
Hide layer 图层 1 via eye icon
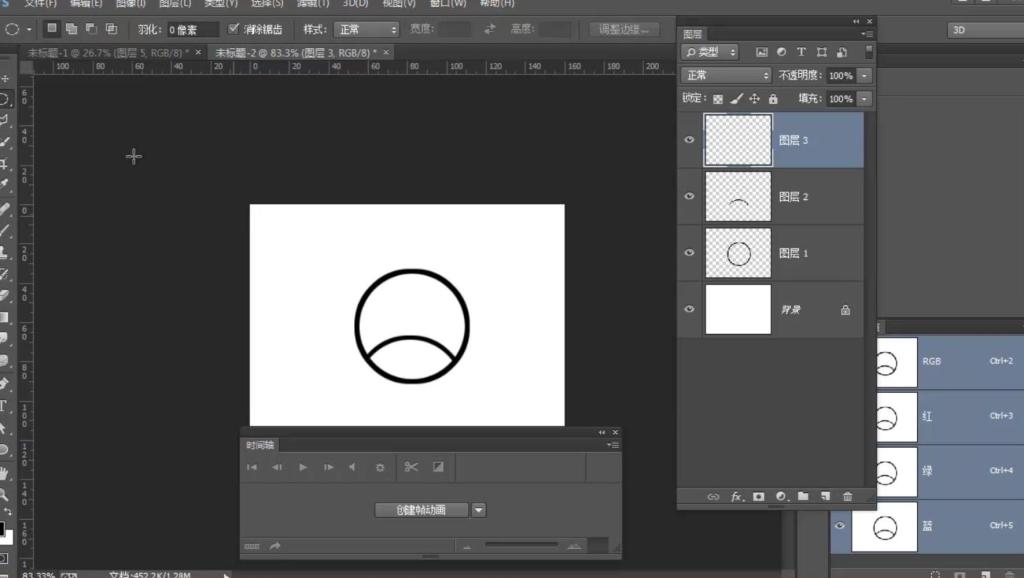pos(689,253)
